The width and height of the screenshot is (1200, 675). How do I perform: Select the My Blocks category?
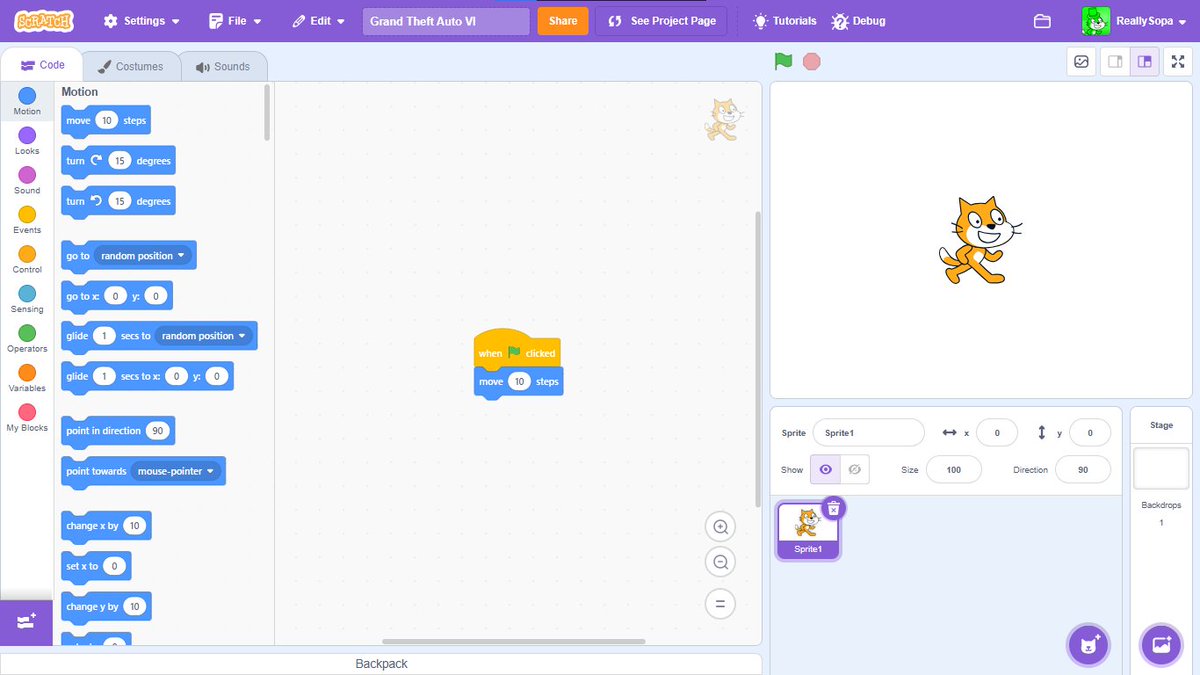(27, 417)
